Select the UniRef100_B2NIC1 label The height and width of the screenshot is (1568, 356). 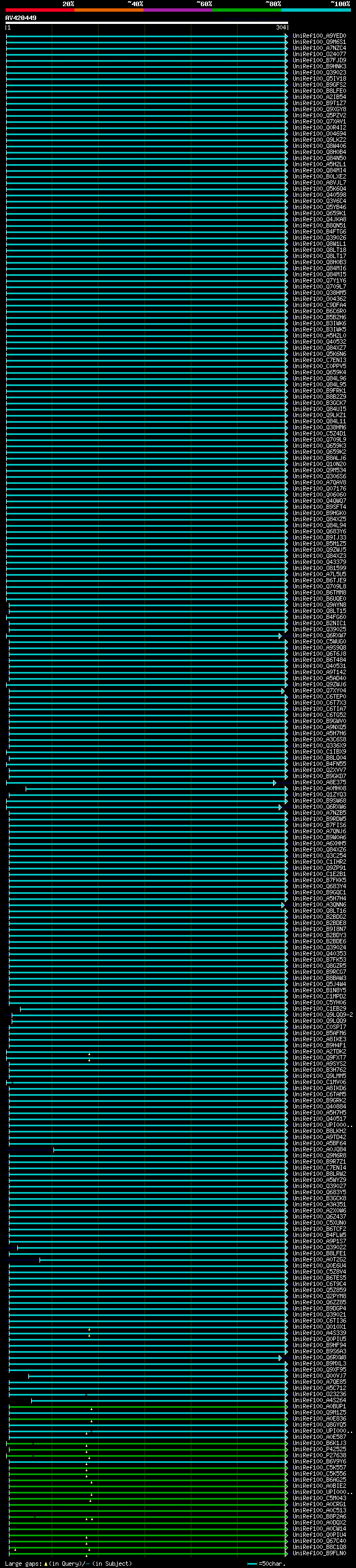pos(319,624)
